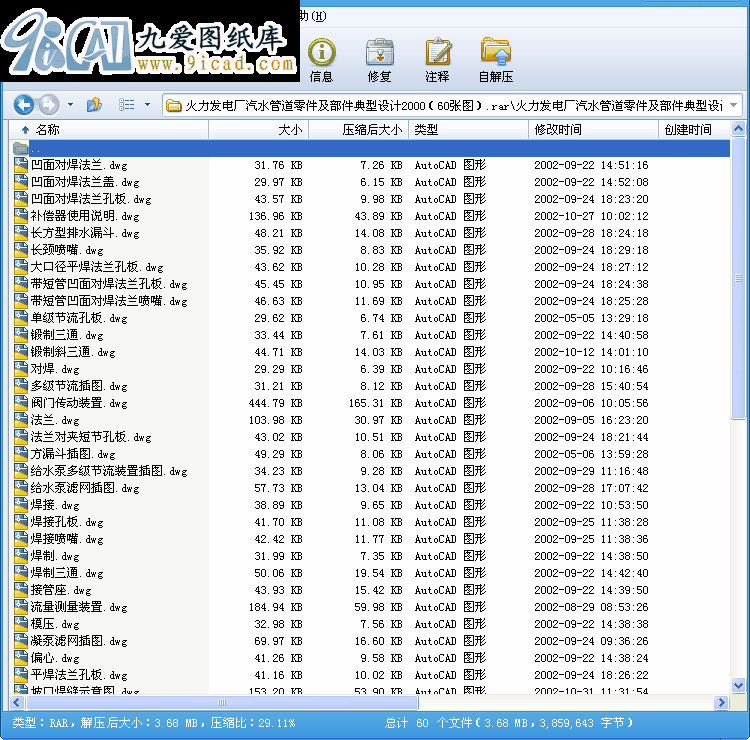Open the address path dropdown arrow
Viewport: 750px width, 740px height.
pyautogui.click(x=734, y=105)
